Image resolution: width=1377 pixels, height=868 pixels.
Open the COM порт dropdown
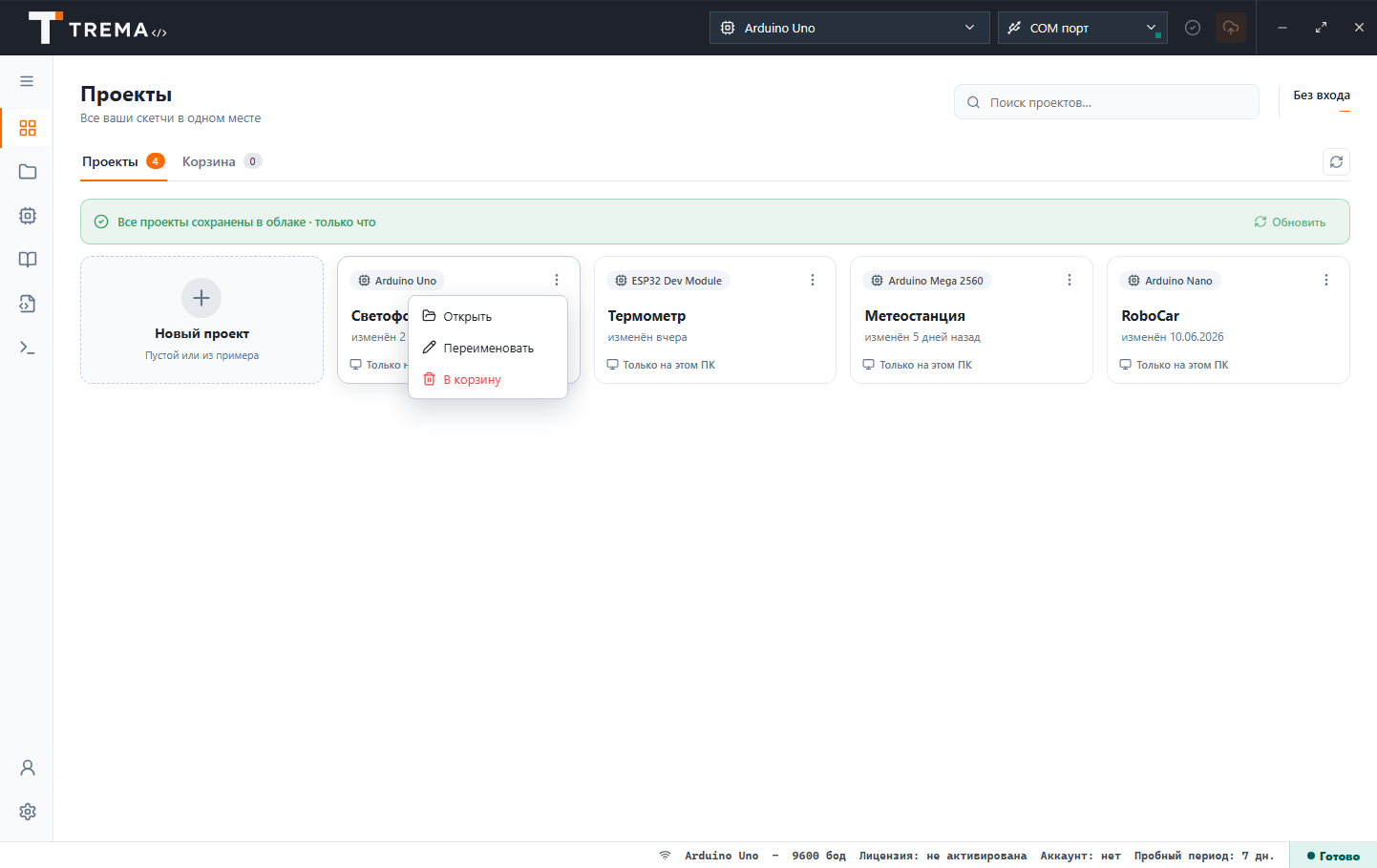(1082, 28)
